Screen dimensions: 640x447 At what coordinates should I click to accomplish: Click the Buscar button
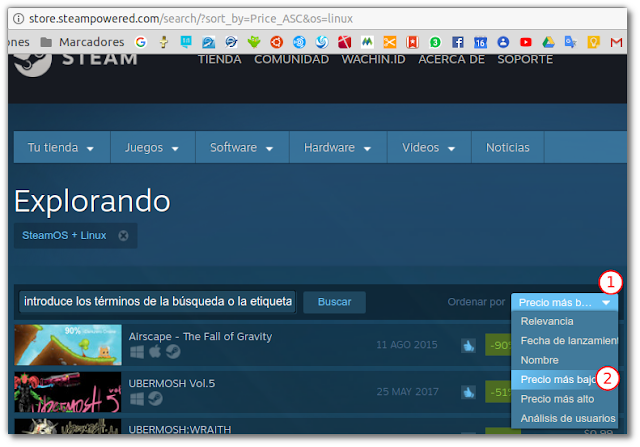tap(334, 302)
